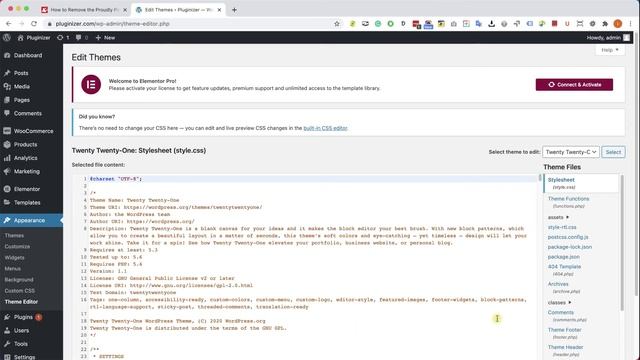Select Theme Editor submenu item

[x=21, y=302]
